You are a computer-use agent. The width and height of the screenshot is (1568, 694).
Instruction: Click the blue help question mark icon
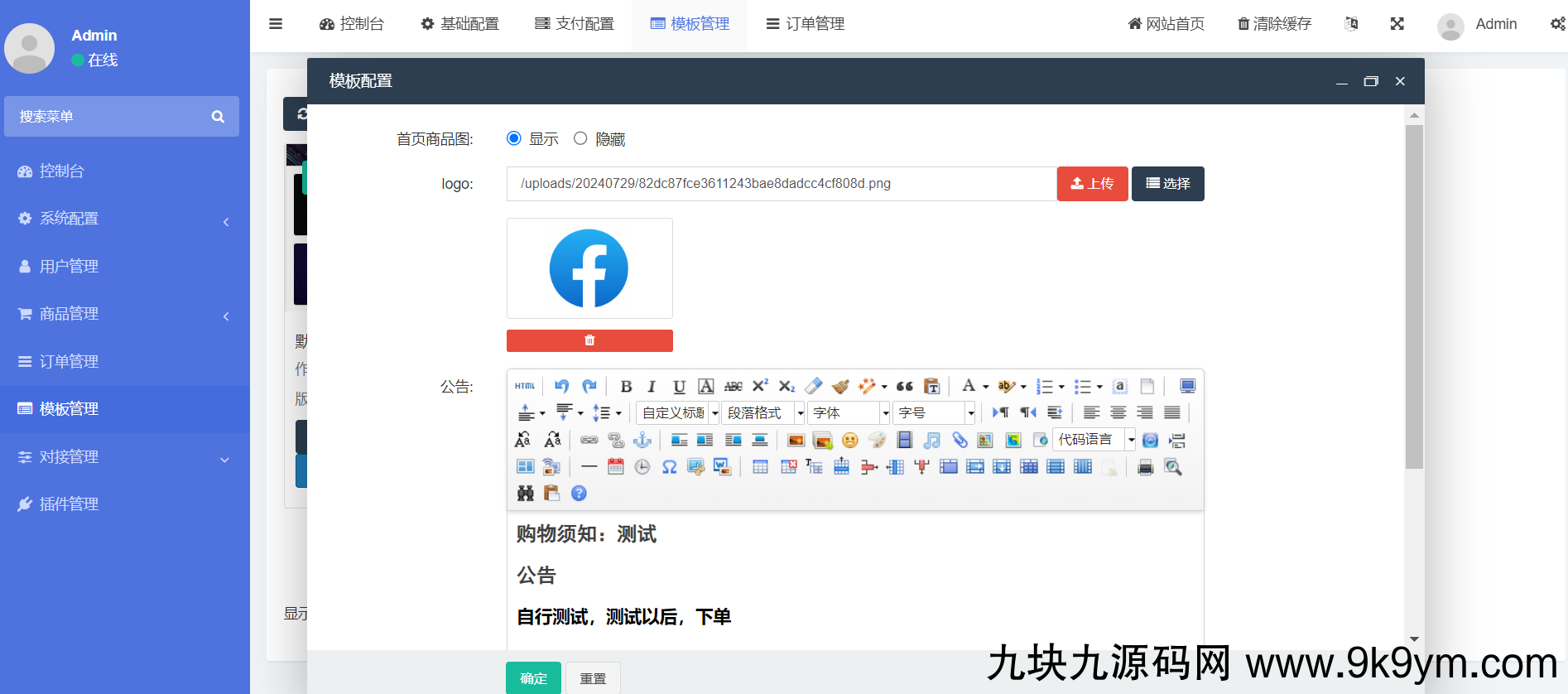[x=579, y=494]
